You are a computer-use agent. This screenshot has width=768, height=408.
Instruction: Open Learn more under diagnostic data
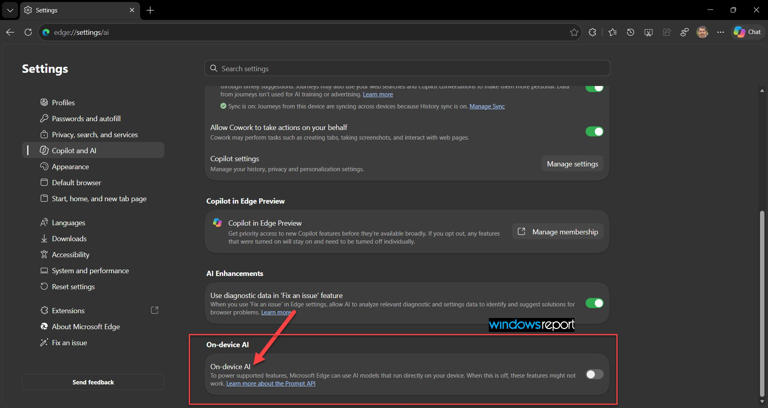click(276, 312)
